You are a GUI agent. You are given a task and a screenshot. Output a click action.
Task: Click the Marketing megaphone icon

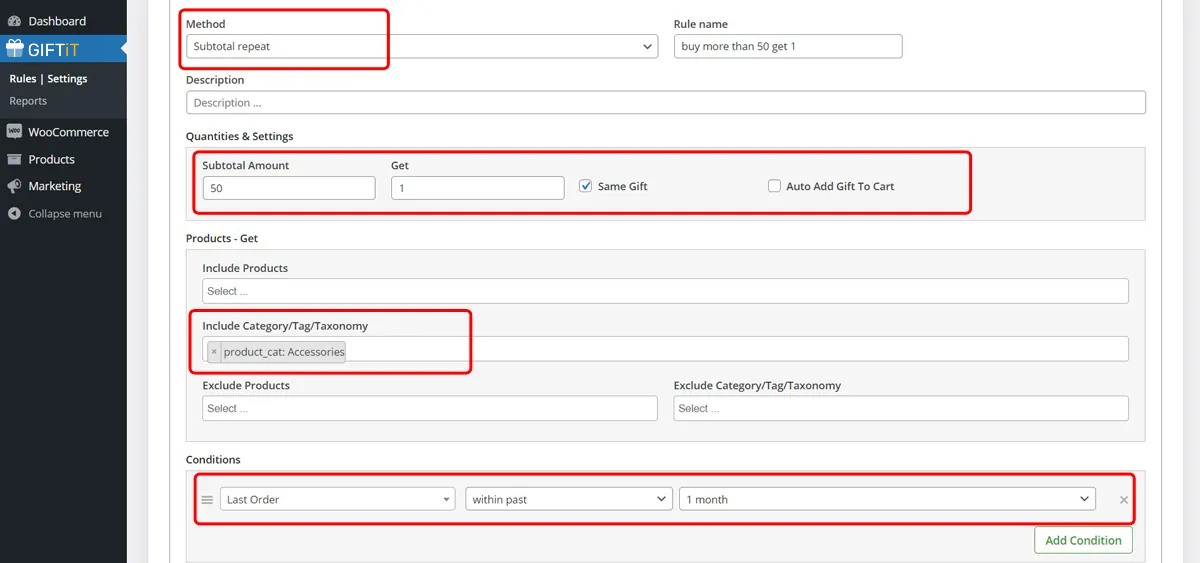pos(14,186)
